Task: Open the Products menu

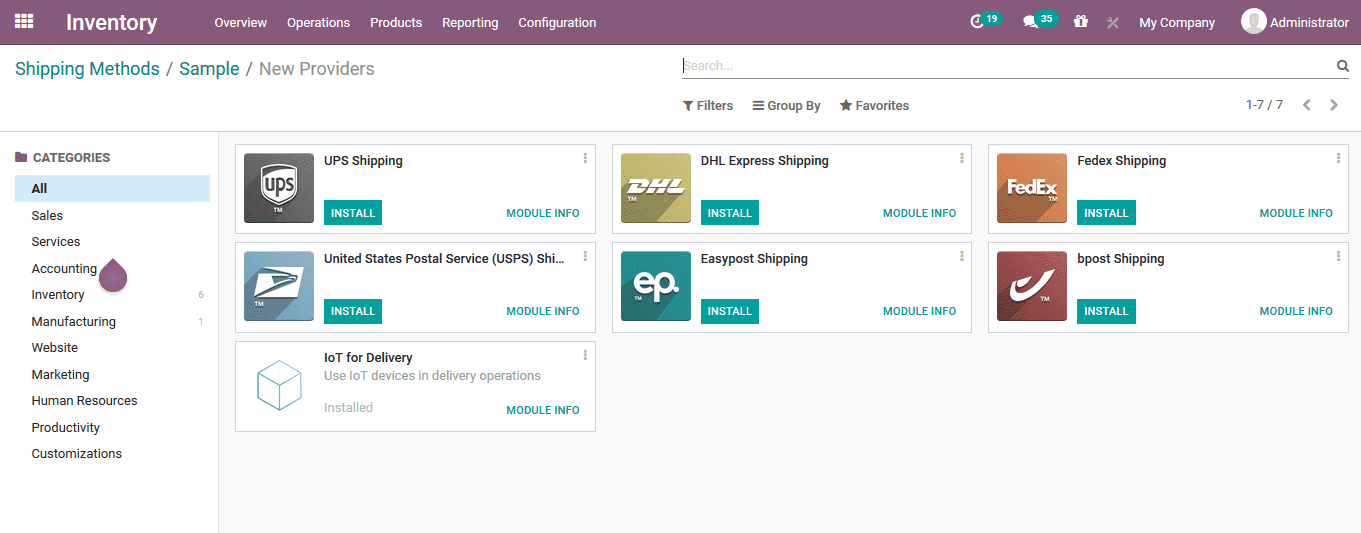Action: [x=396, y=22]
